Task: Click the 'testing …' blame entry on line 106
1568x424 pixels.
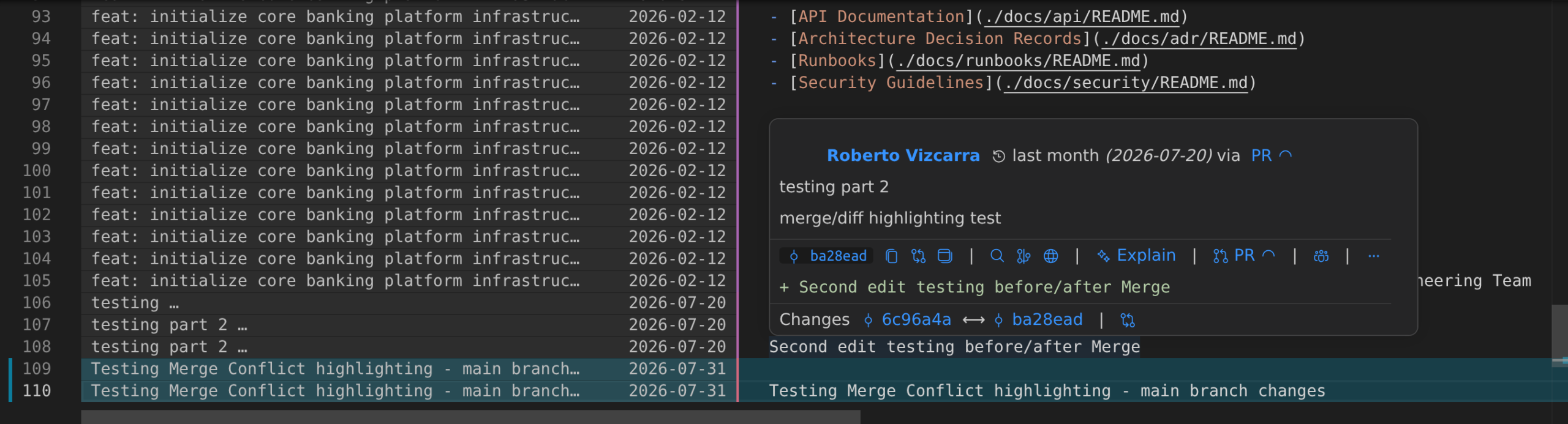Action: click(409, 303)
